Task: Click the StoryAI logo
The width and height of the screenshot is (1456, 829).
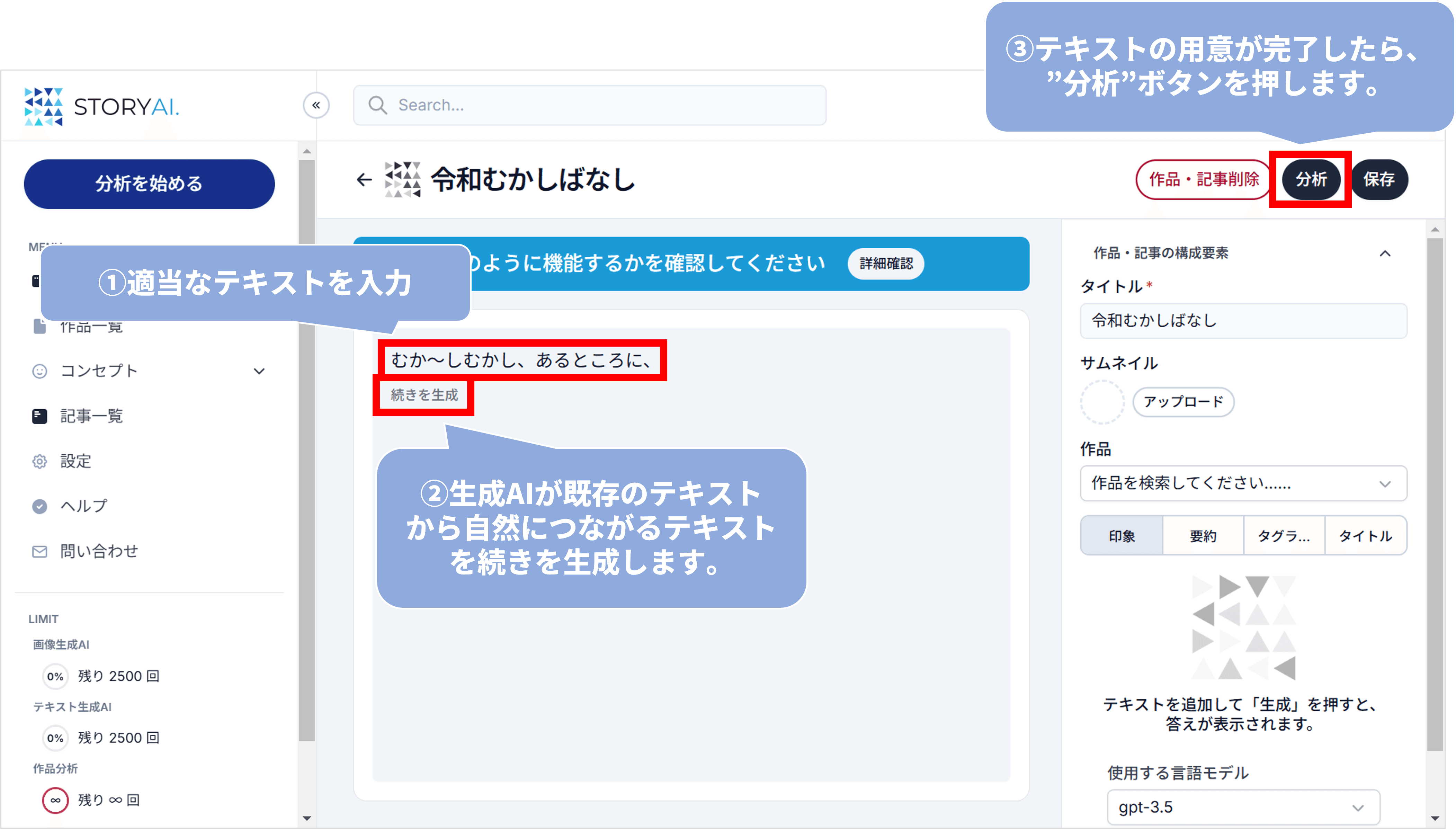Action: click(x=102, y=106)
